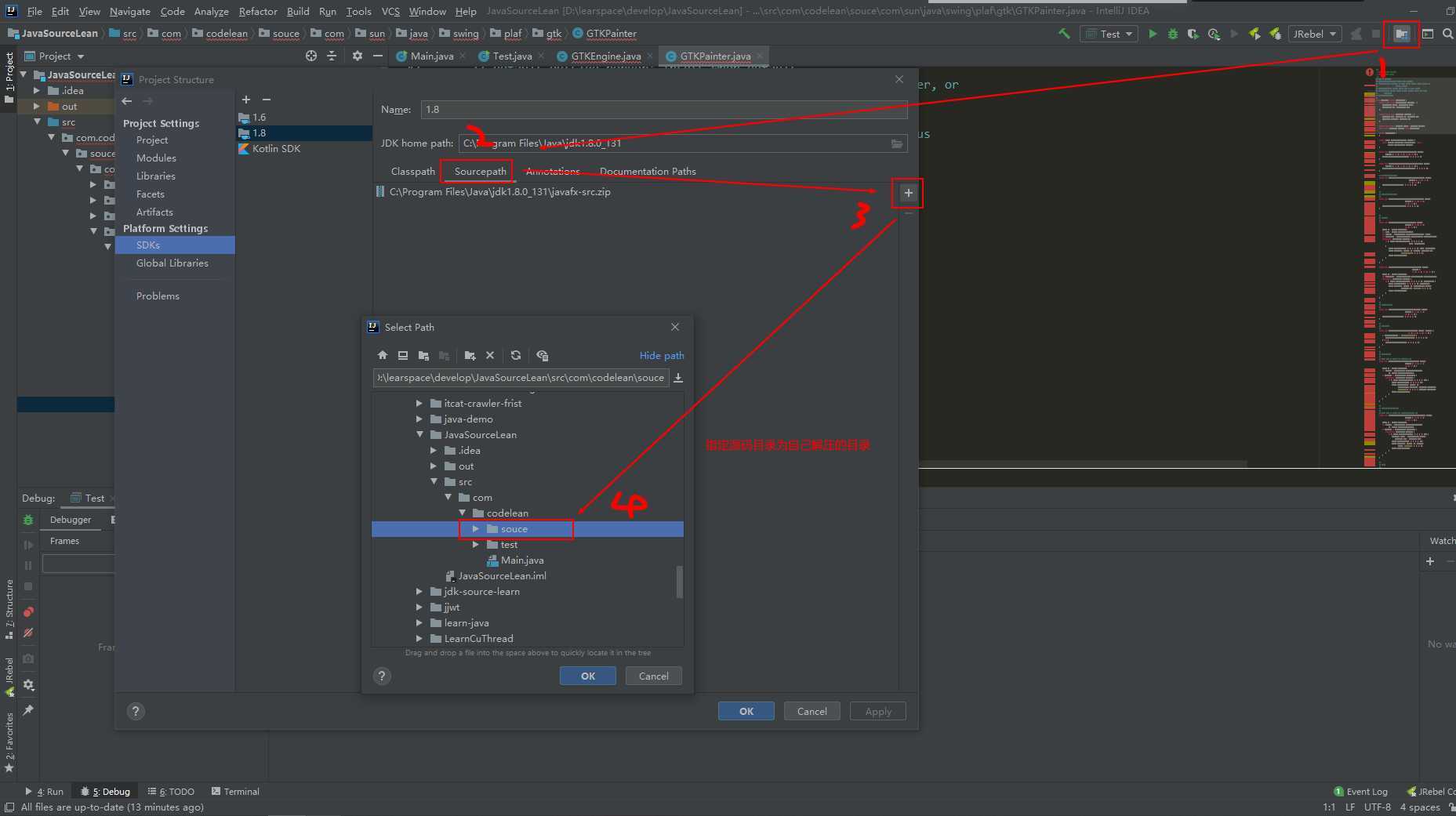Click the Search Everywhere magnifier icon
This screenshot has width=1456, height=816.
1447,34
